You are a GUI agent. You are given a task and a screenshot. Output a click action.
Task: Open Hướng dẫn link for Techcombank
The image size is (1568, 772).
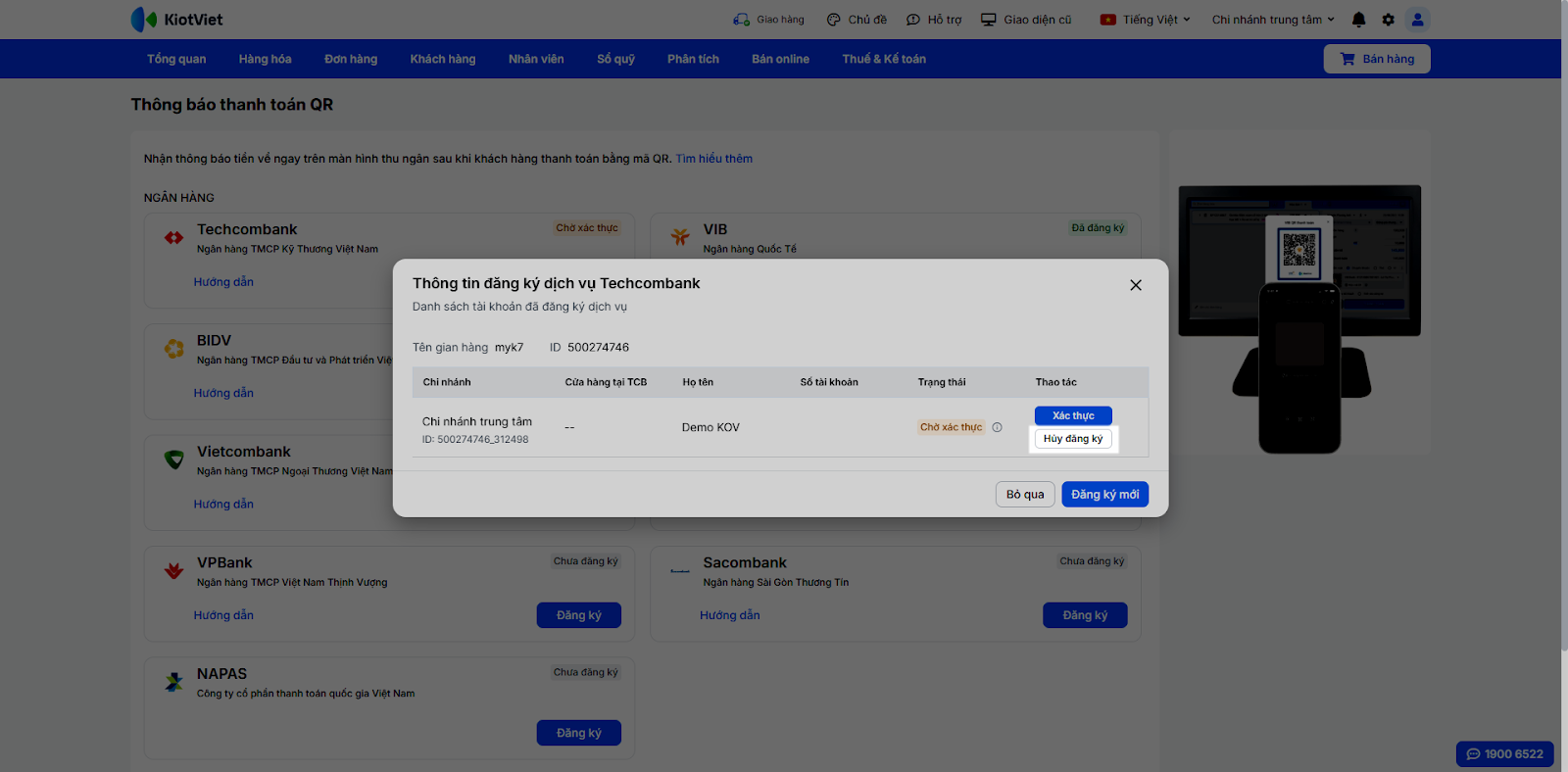click(223, 282)
